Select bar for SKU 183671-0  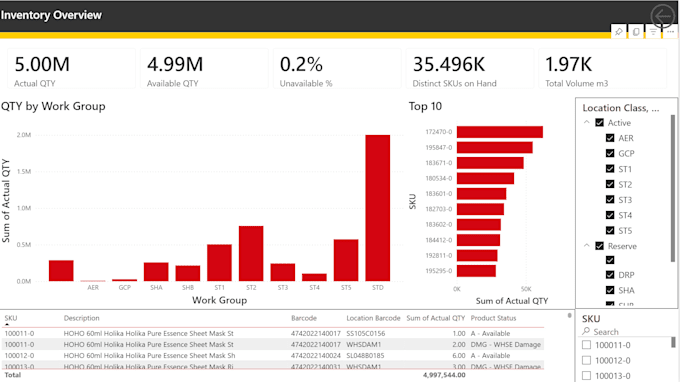pos(490,163)
